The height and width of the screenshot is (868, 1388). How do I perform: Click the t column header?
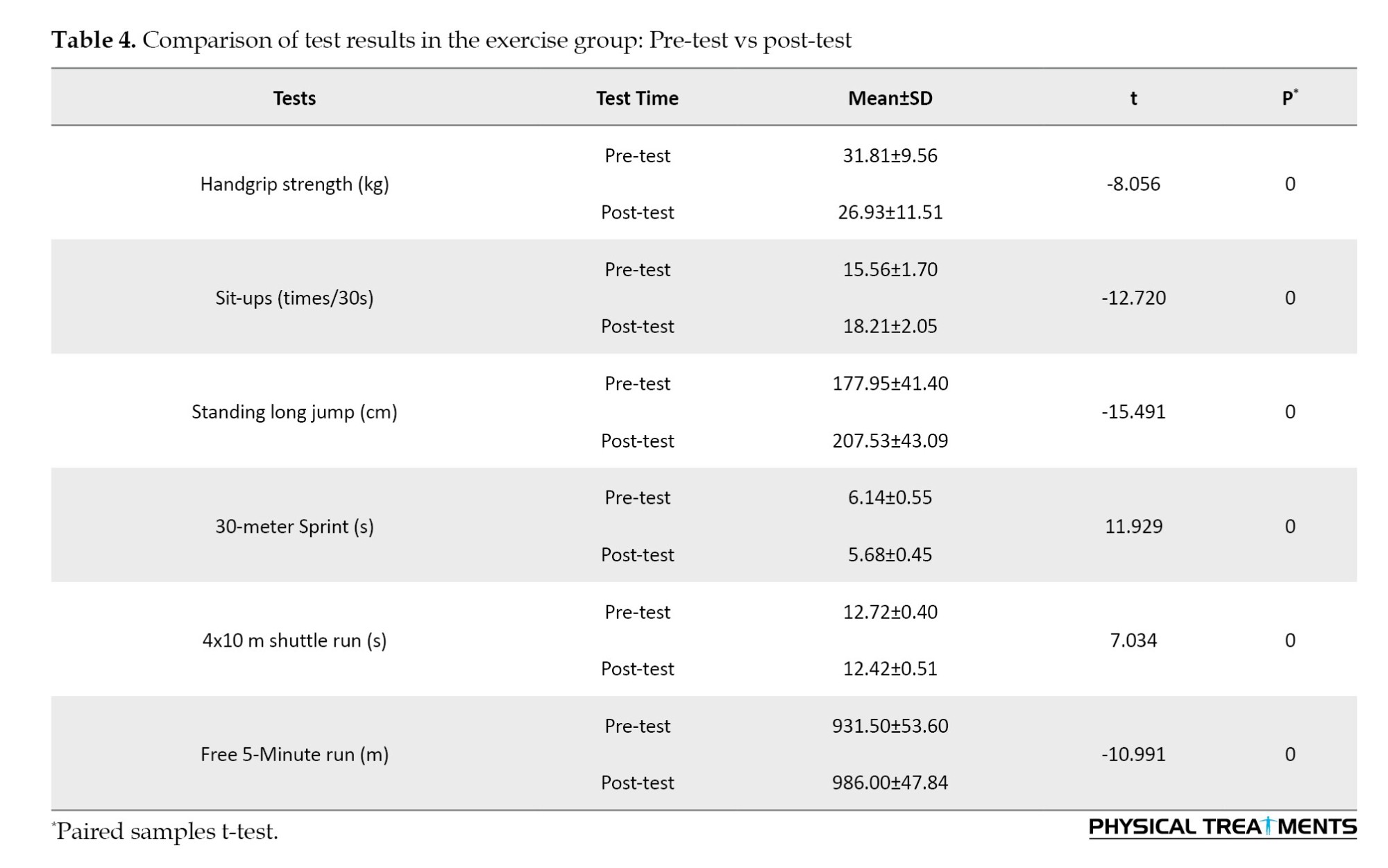click(x=1133, y=98)
